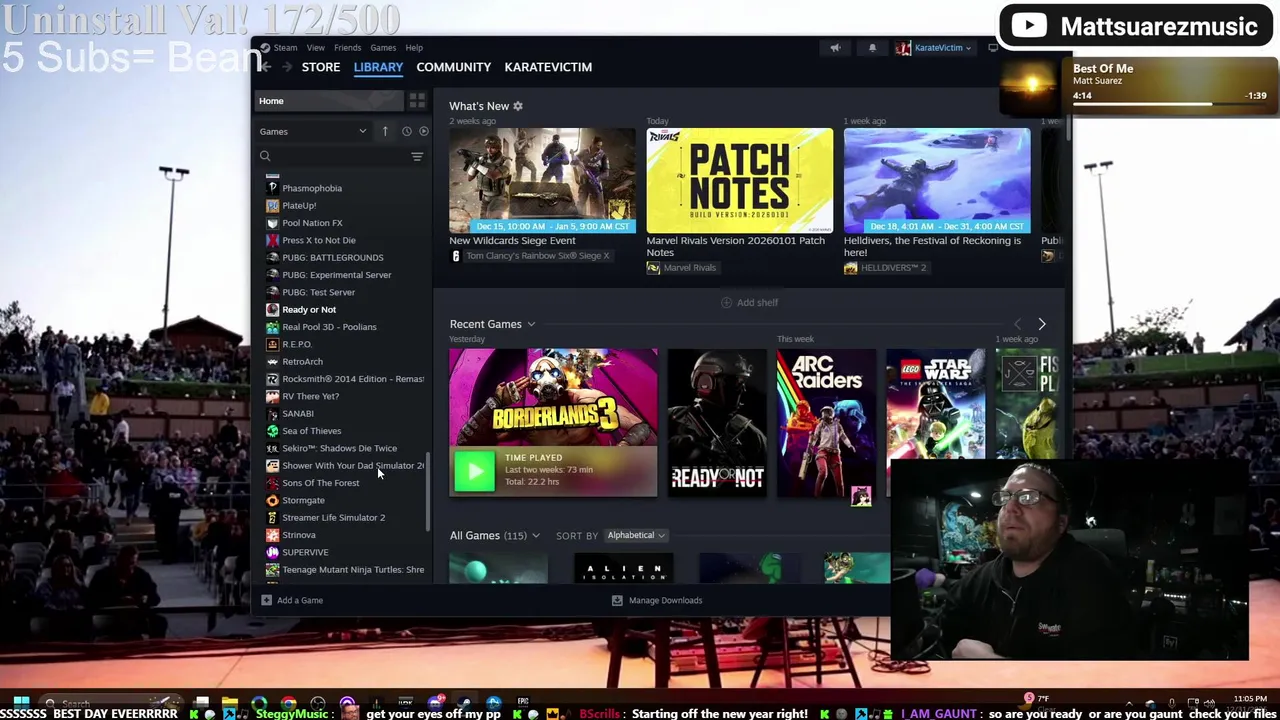Open the notifications bell
1280x720 pixels.
tap(872, 48)
